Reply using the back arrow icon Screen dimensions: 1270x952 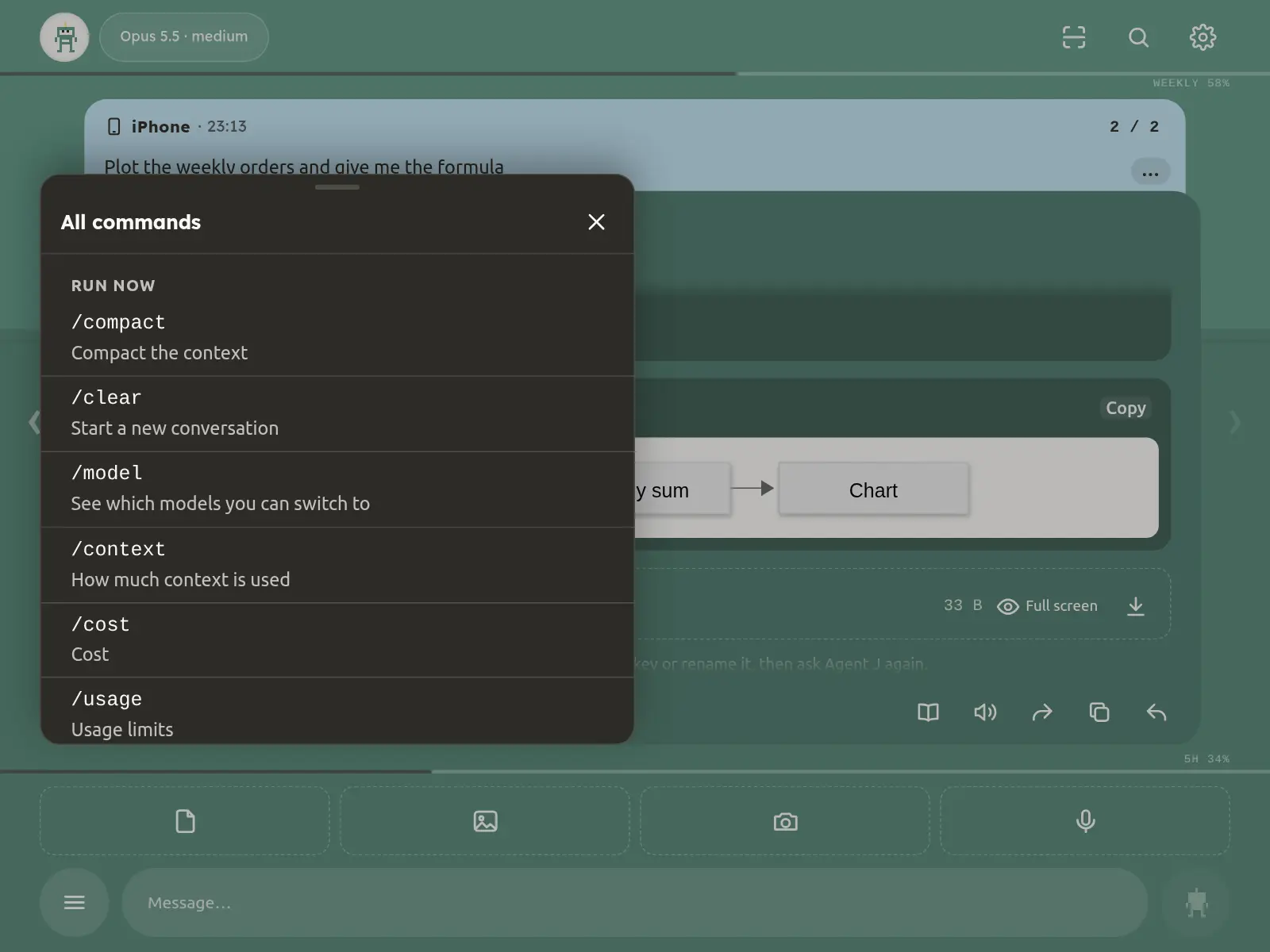coord(1156,712)
